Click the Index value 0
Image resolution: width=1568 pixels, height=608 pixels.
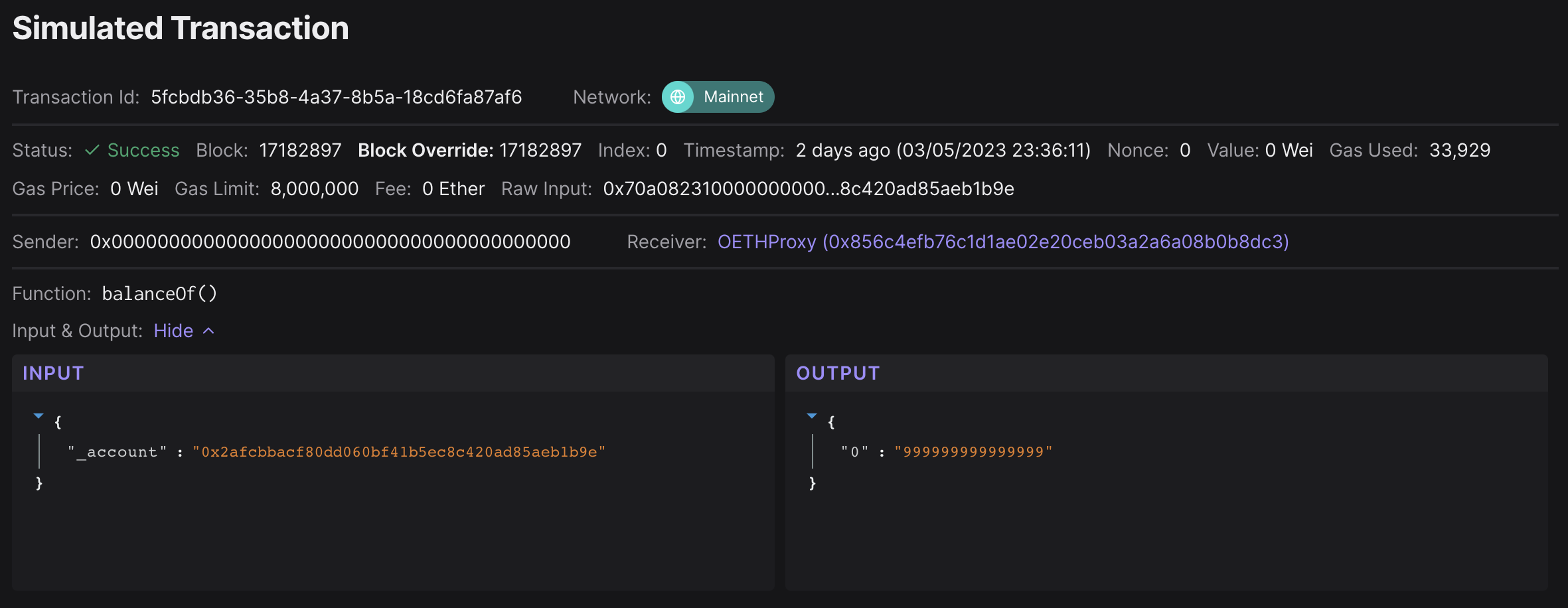click(661, 150)
